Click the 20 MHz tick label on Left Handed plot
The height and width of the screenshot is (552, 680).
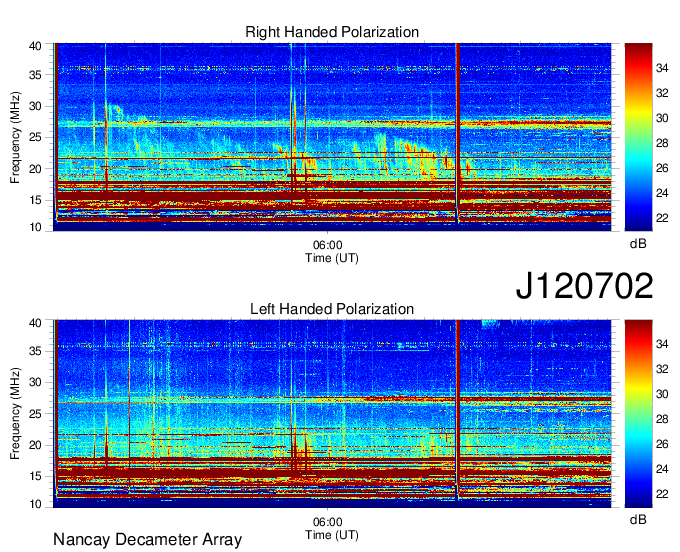coord(35,445)
